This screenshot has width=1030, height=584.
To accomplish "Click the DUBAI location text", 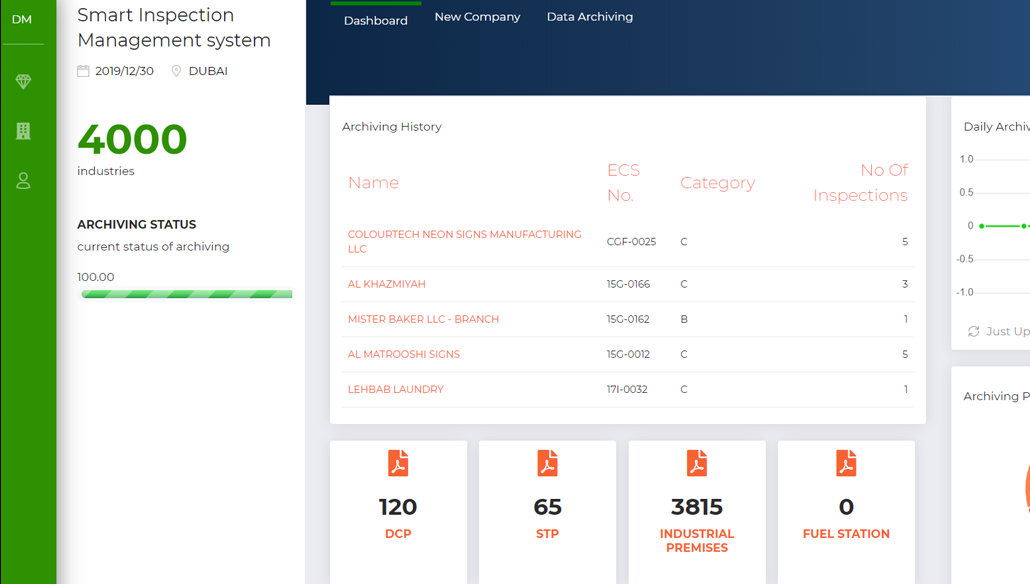I will coord(208,71).
